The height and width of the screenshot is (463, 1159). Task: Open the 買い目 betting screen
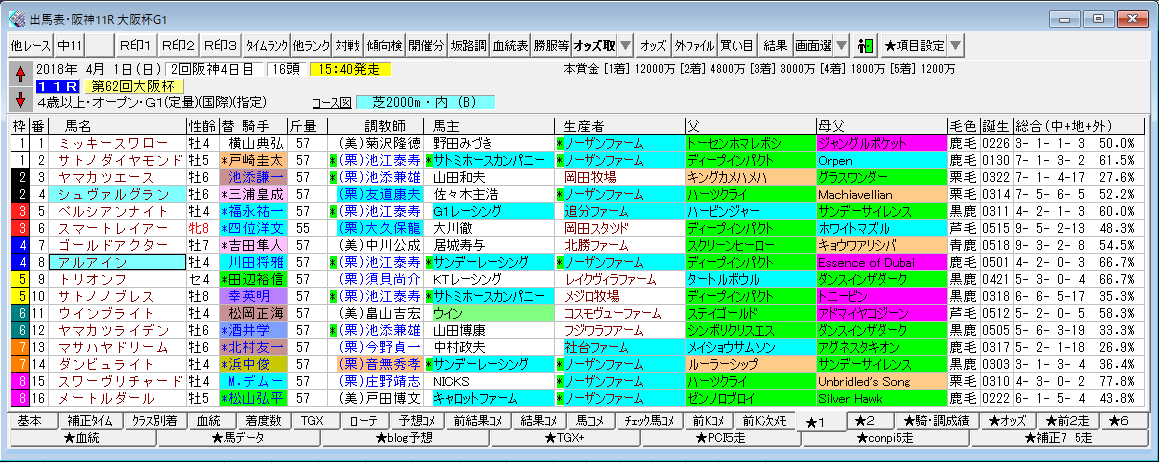737,46
